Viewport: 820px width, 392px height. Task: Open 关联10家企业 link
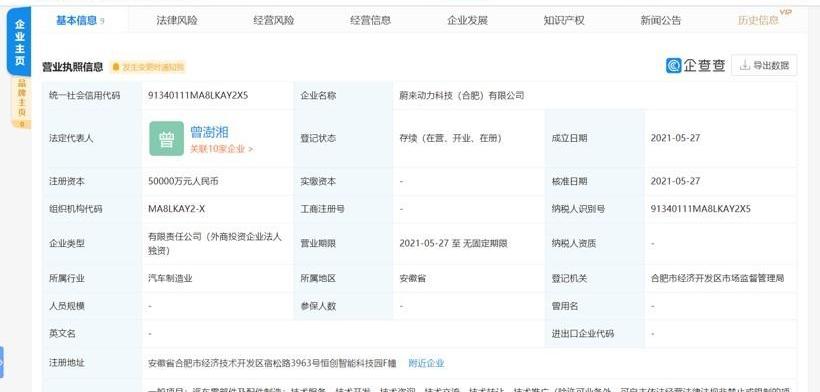point(221,149)
